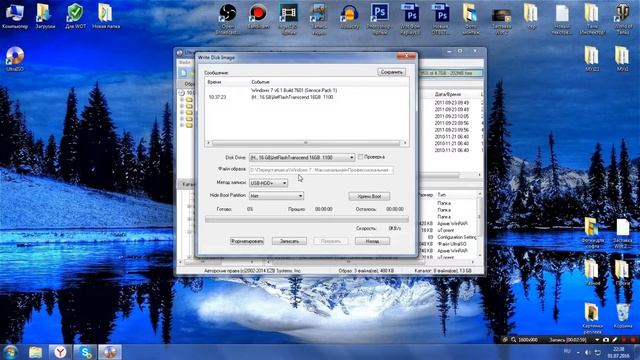640x360 pixels.
Task: Click the RU language indicator in tray
Action: (x=567, y=351)
